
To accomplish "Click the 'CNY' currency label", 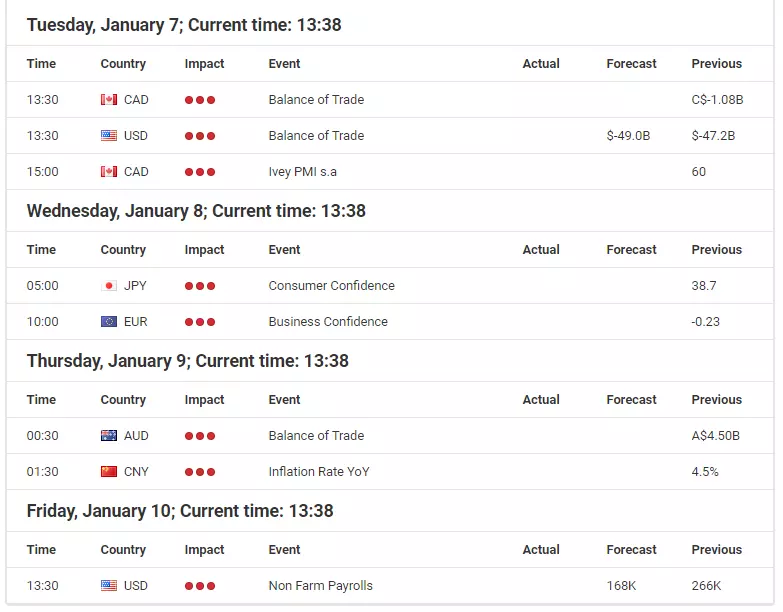I will click(x=136, y=472).
